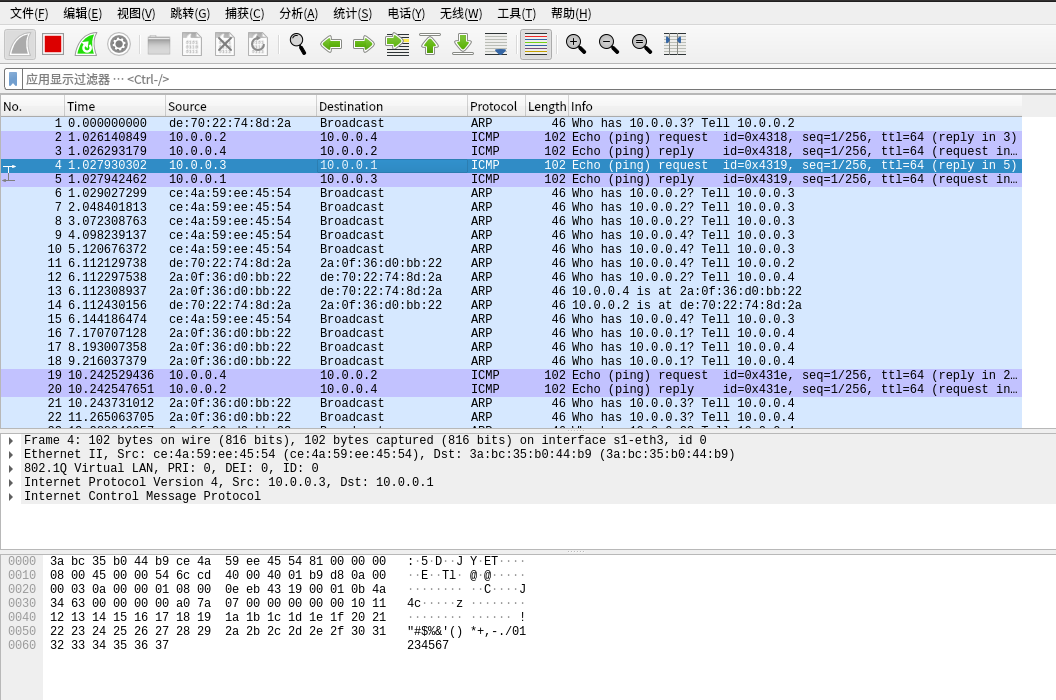Reset text to normal size
This screenshot has height=700, width=1056.
[x=642, y=44]
